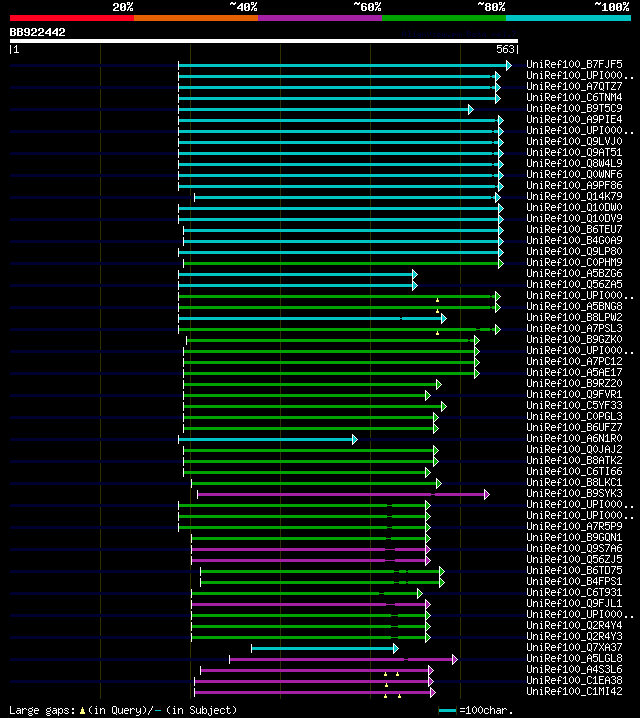Open hit UniRef100_Q56ZJ5
This screenshot has width=640, height=718.
point(574,559)
